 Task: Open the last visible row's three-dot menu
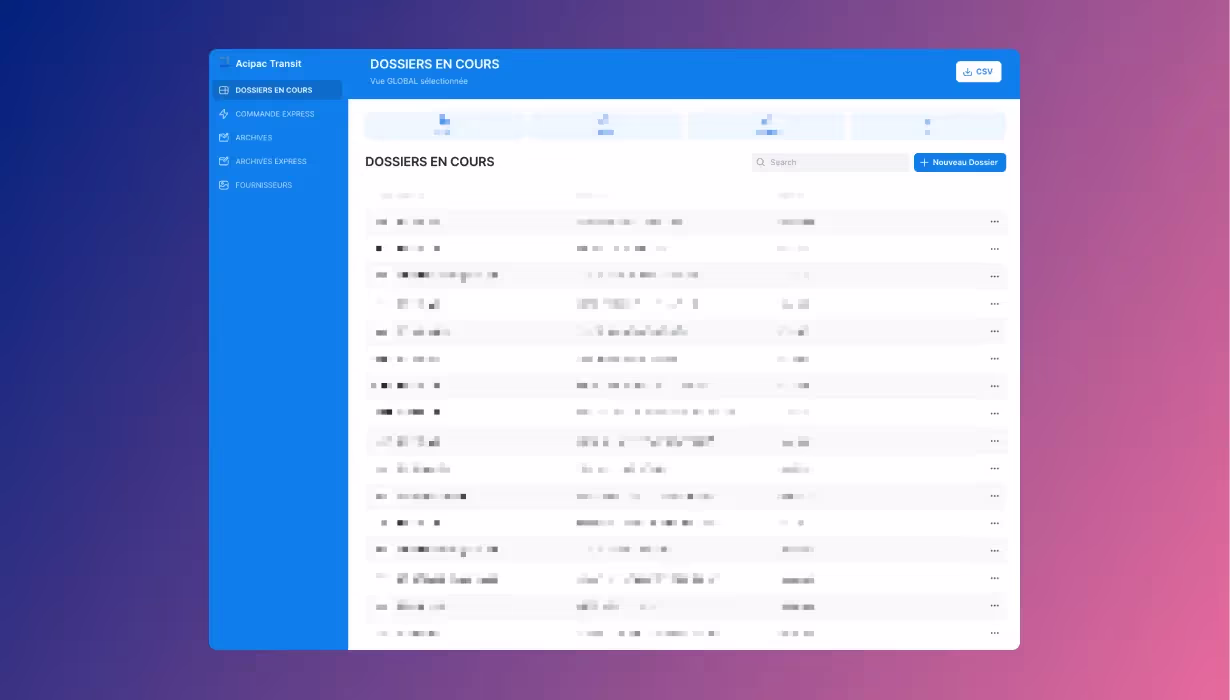(x=994, y=633)
